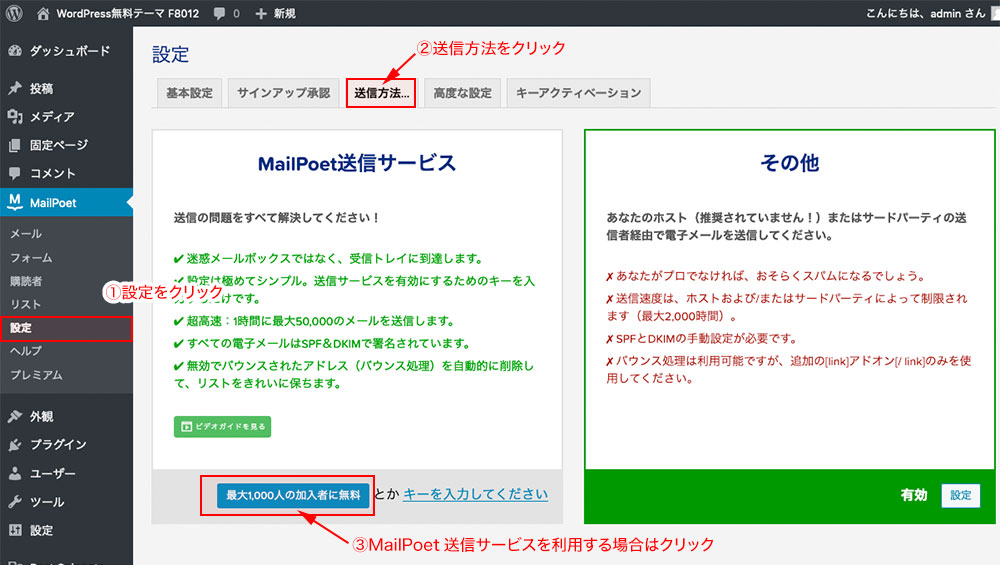
Task: Open the キーアクティベーション tab
Action: tap(578, 93)
